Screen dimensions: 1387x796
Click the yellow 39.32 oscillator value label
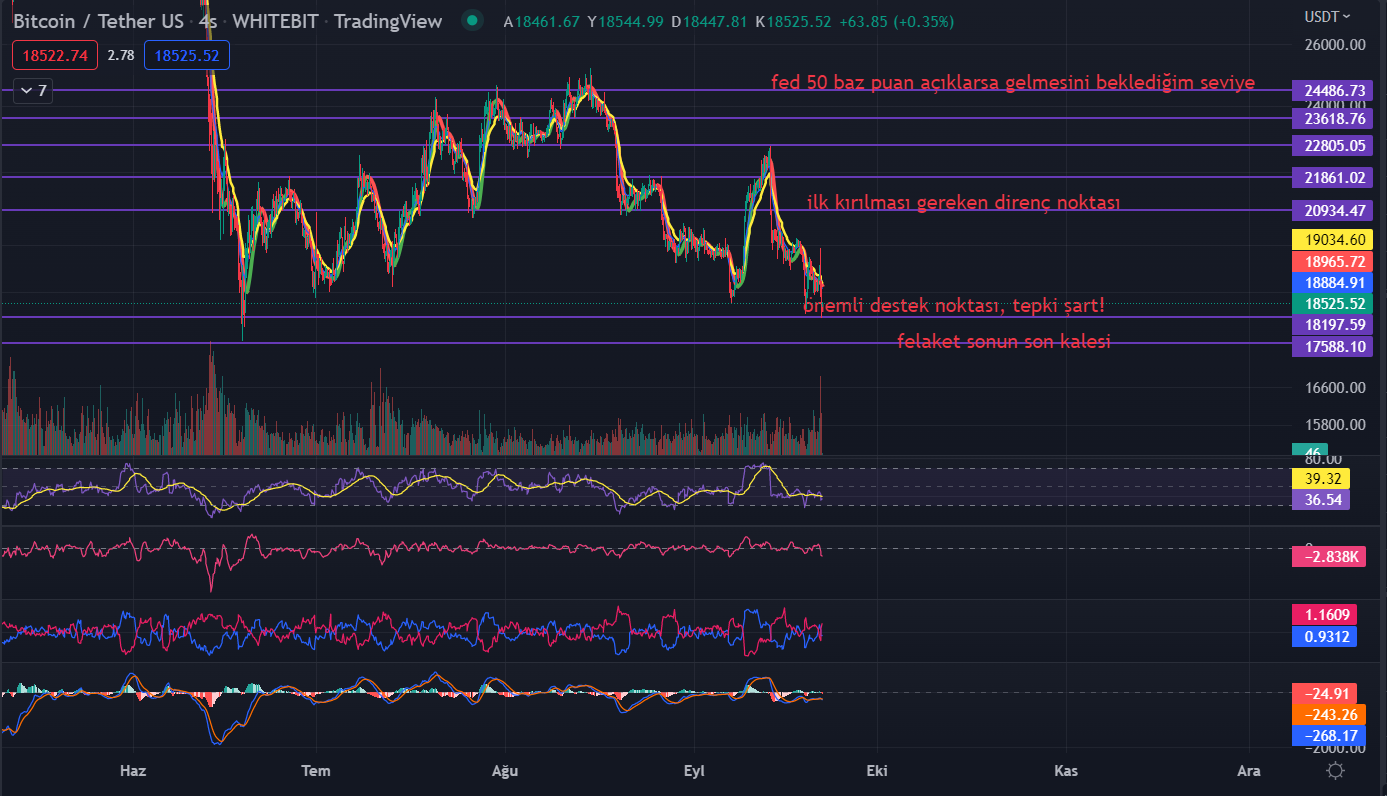[x=1321, y=478]
